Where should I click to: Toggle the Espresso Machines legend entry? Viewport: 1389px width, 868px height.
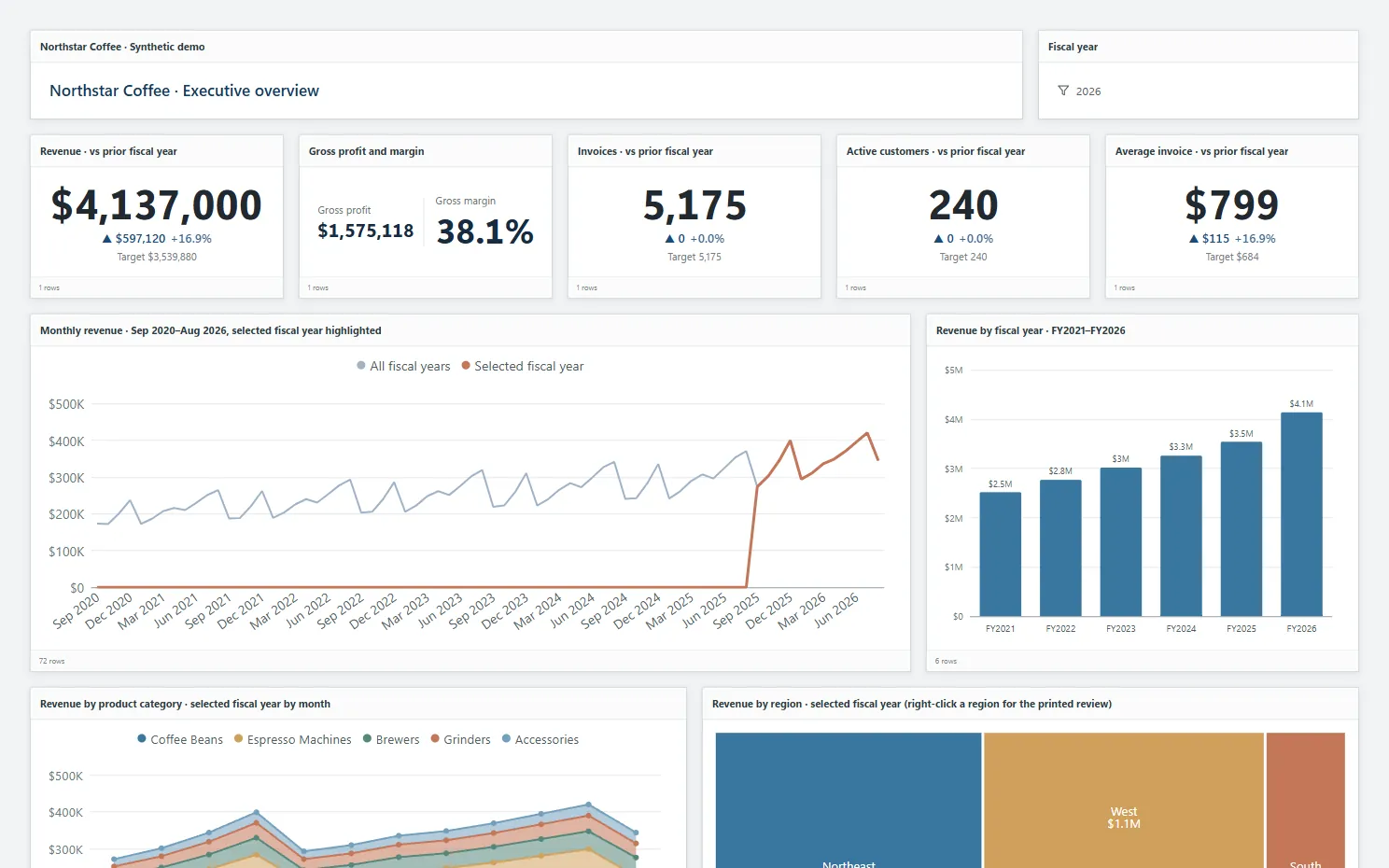[293, 739]
